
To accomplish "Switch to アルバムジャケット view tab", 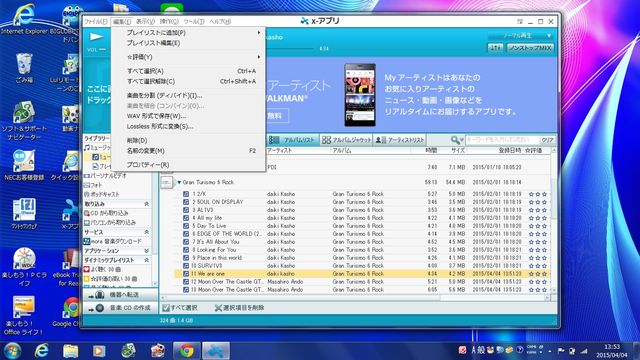I will coord(346,140).
